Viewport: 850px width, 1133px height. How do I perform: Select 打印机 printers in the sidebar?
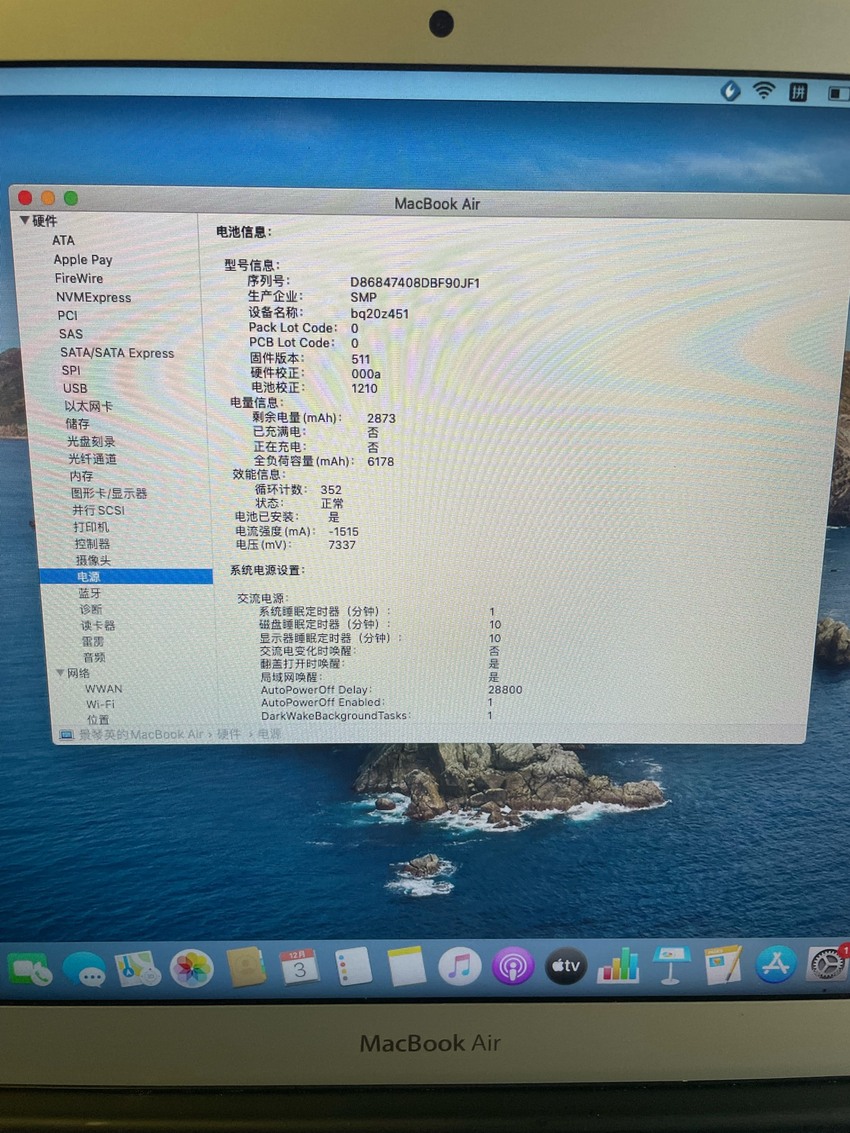click(x=91, y=527)
